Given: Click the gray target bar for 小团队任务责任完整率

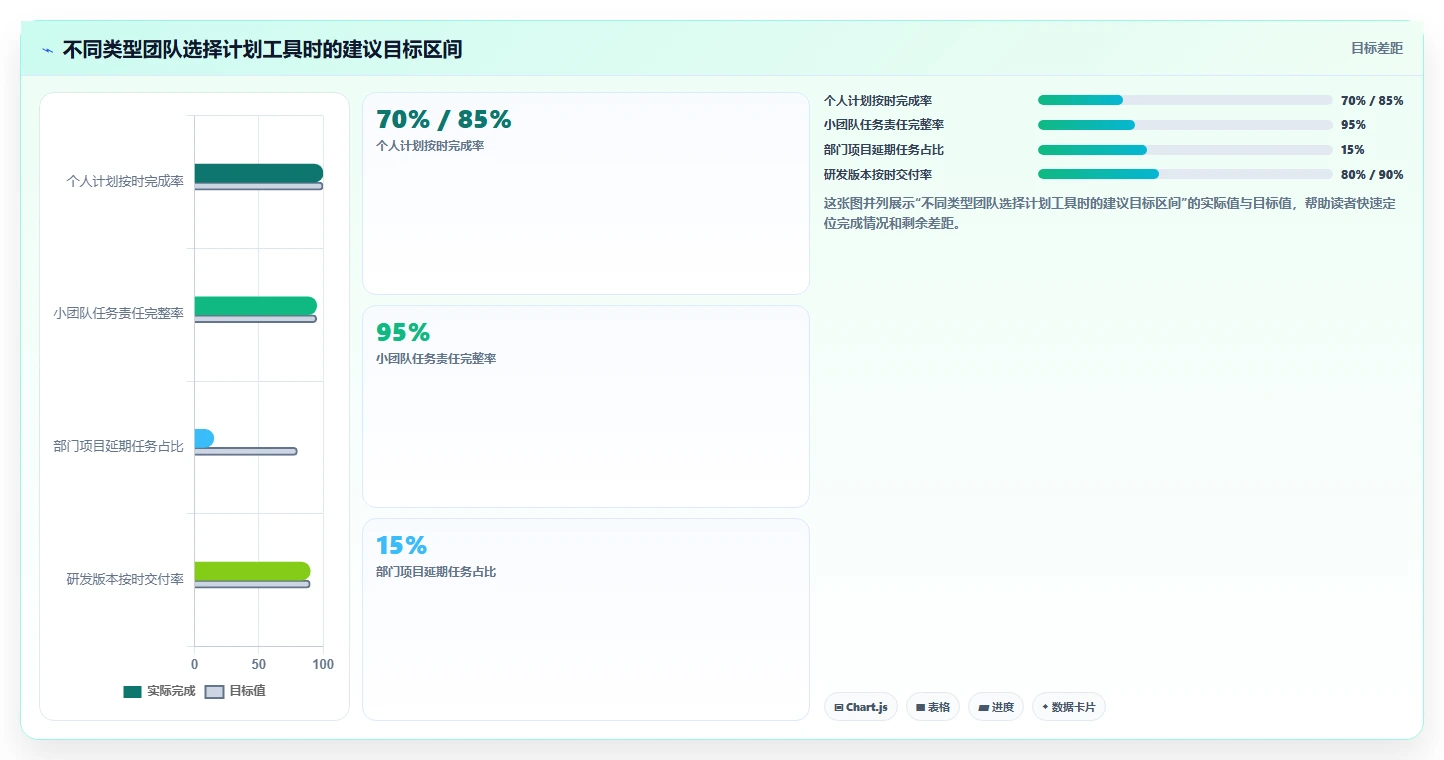Looking at the screenshot, I should point(255,319).
